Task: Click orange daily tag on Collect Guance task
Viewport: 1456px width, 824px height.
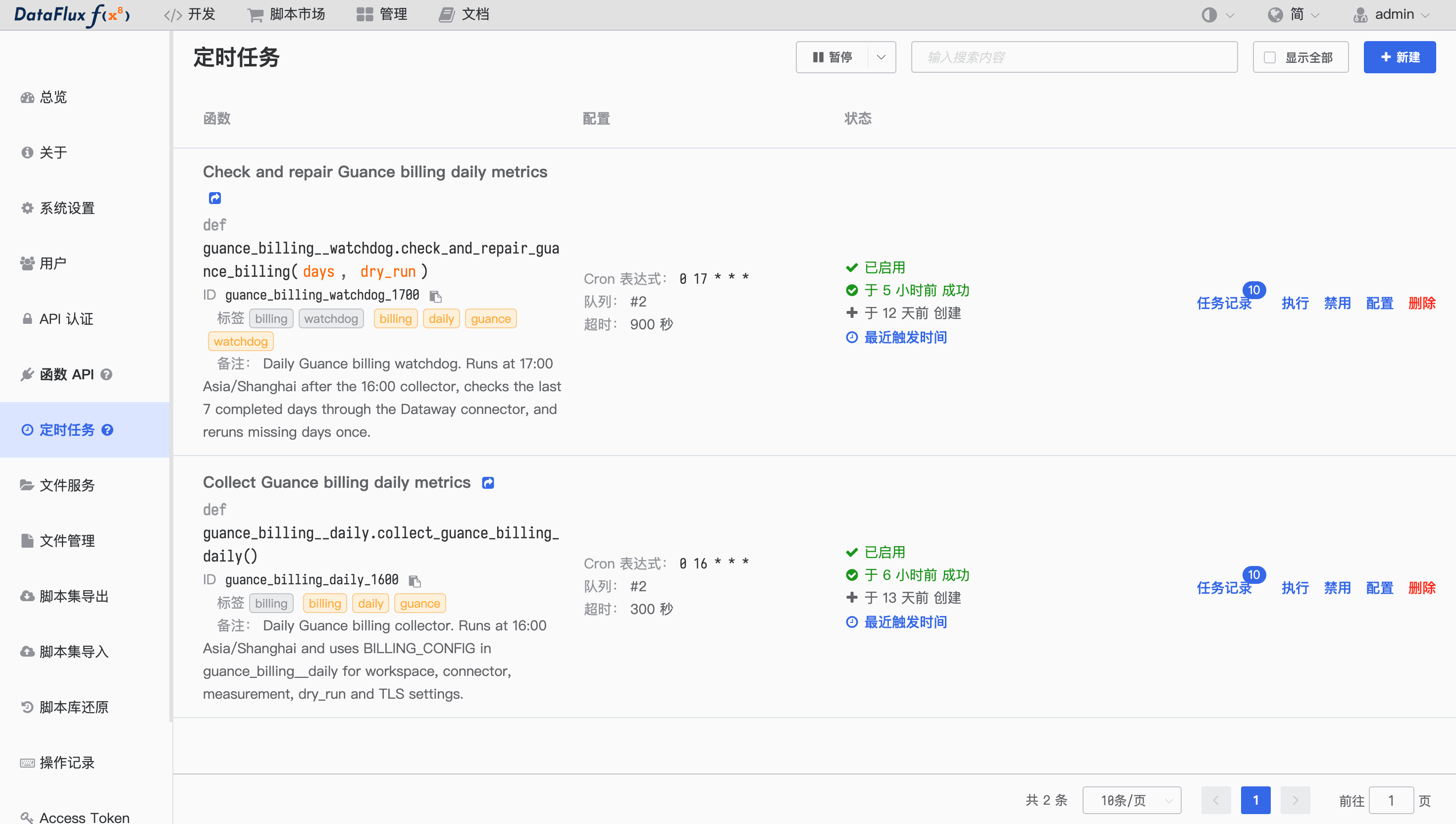Action: [370, 603]
